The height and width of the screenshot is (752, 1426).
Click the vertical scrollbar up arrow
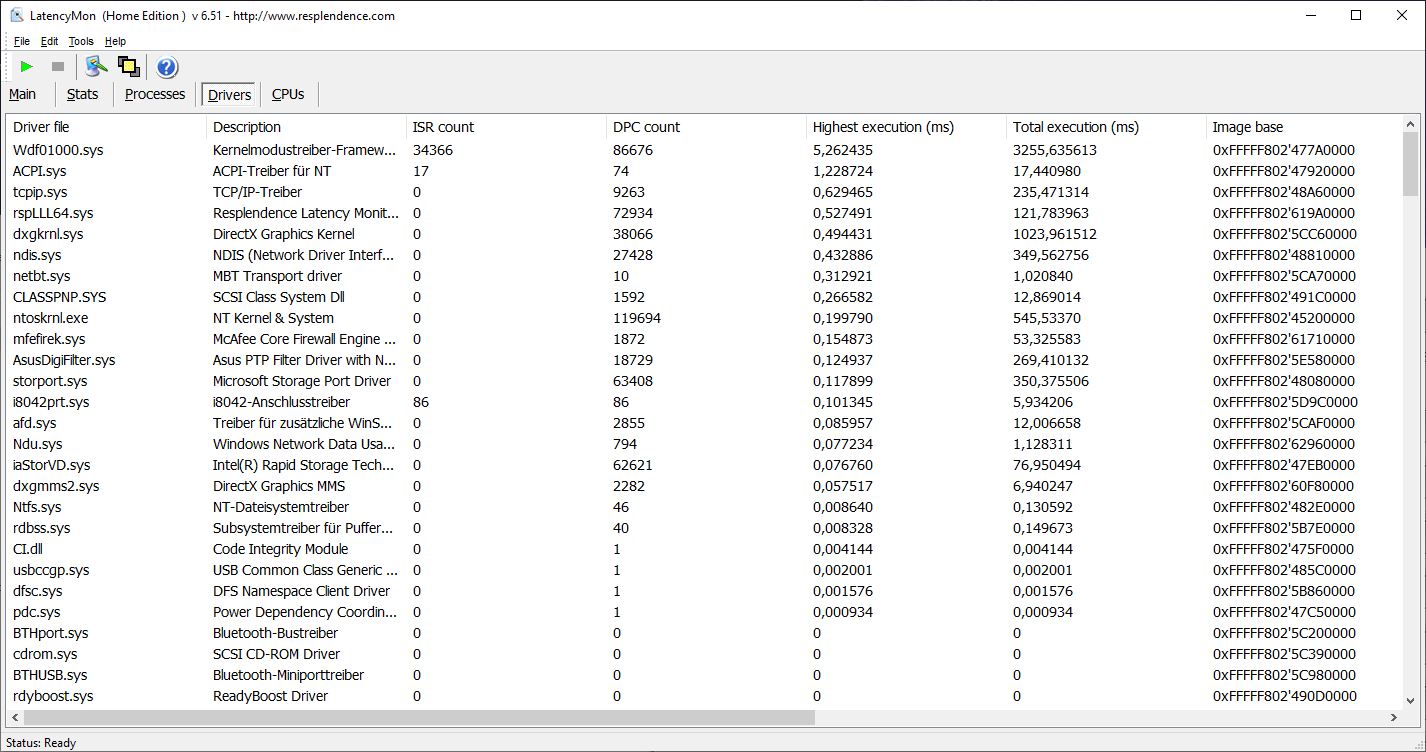1411,125
